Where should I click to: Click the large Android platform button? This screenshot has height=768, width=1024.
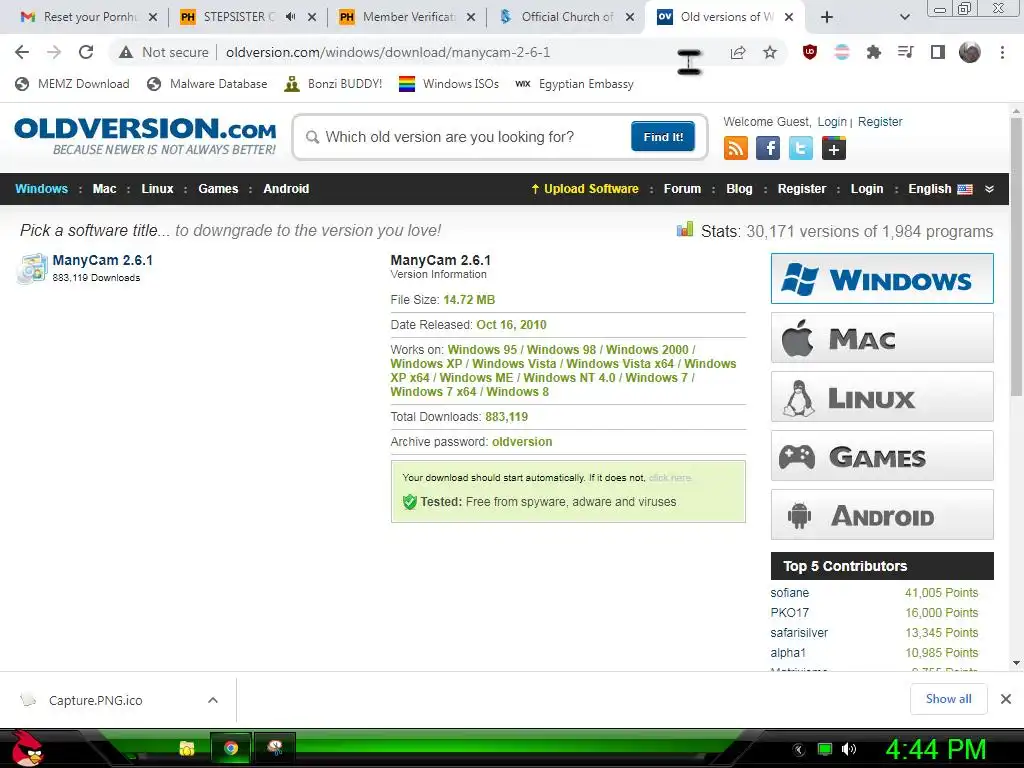point(882,515)
